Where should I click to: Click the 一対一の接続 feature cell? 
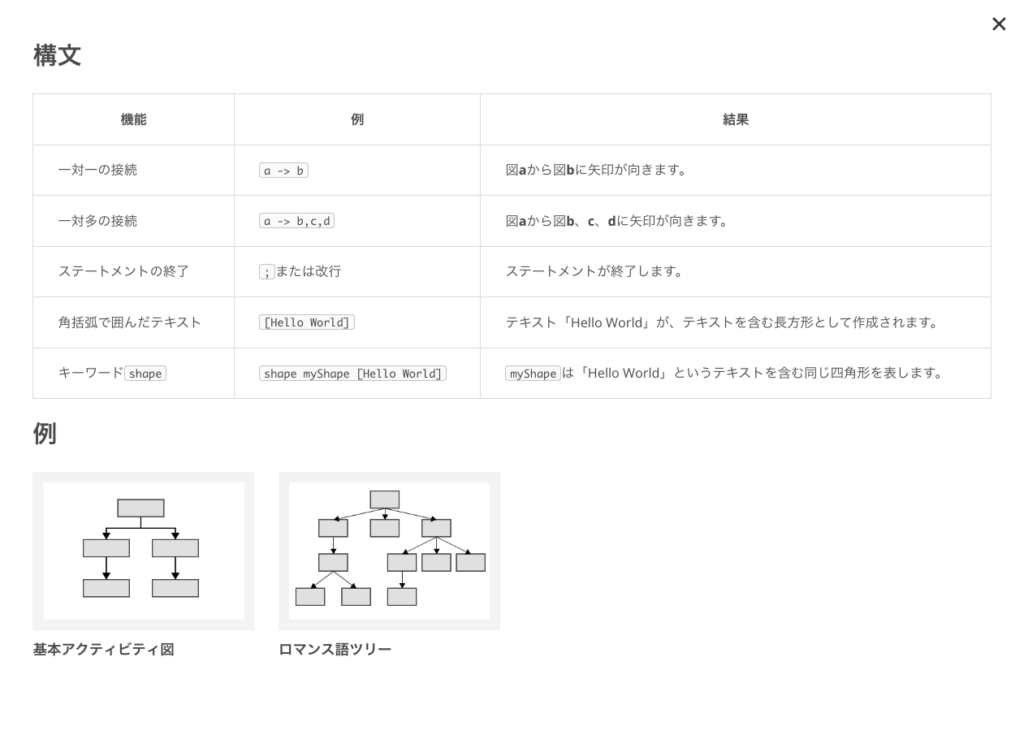tap(98, 170)
